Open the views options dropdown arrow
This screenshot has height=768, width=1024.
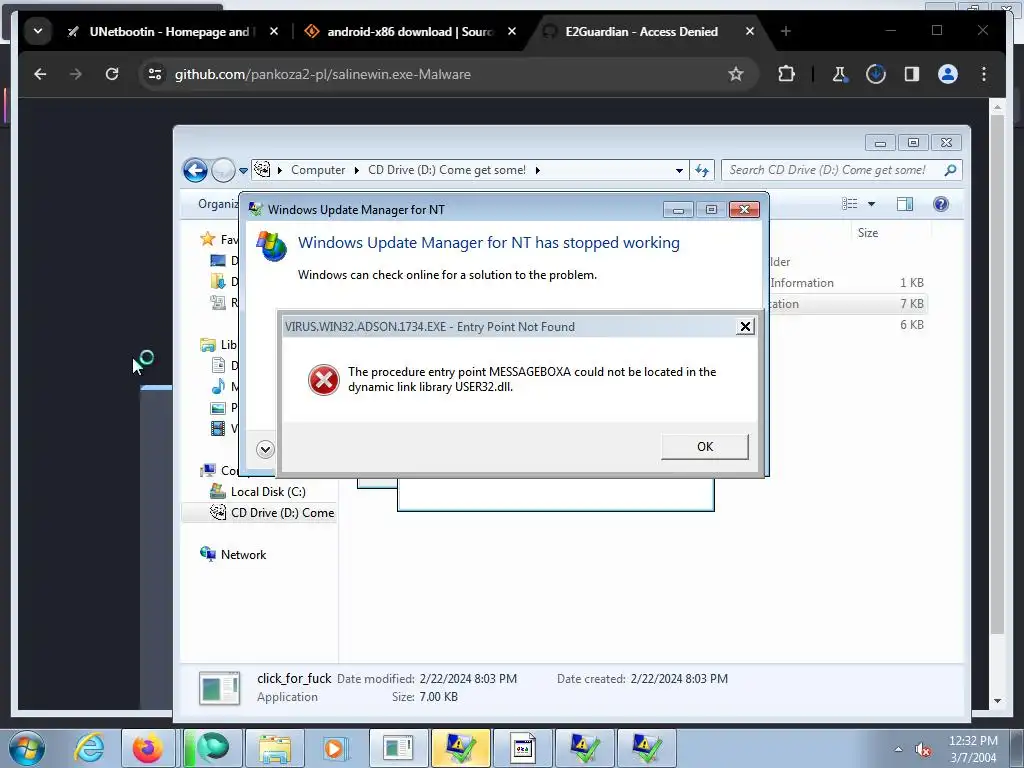pyautogui.click(x=871, y=204)
